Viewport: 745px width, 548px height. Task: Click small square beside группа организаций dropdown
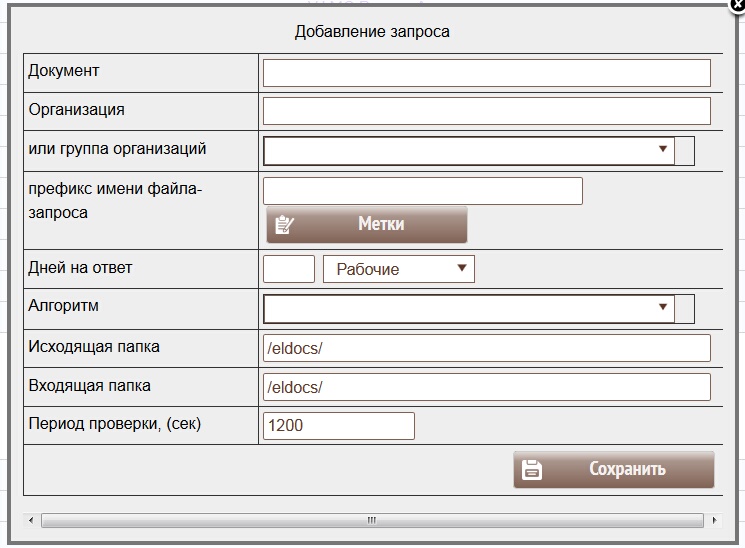coord(685,150)
